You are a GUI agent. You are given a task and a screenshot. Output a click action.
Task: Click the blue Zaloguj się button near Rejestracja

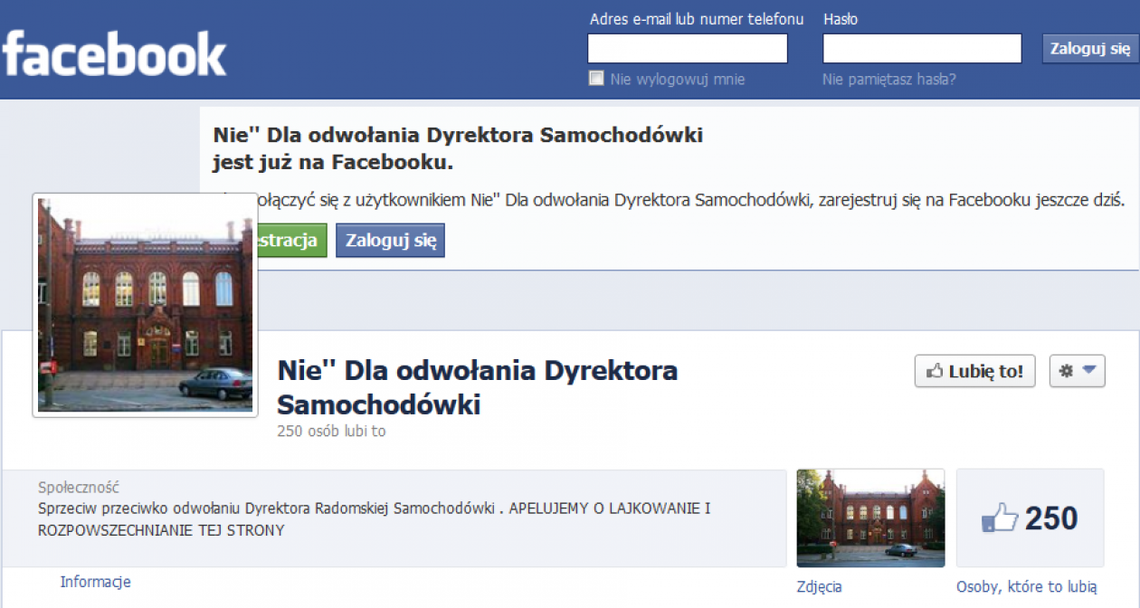click(390, 240)
